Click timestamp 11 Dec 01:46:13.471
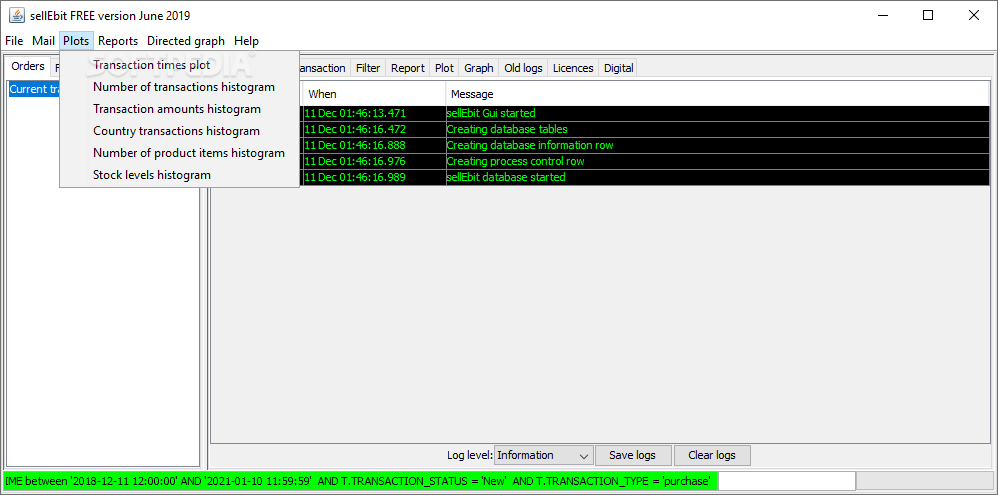The height and width of the screenshot is (495, 998). pos(355,113)
